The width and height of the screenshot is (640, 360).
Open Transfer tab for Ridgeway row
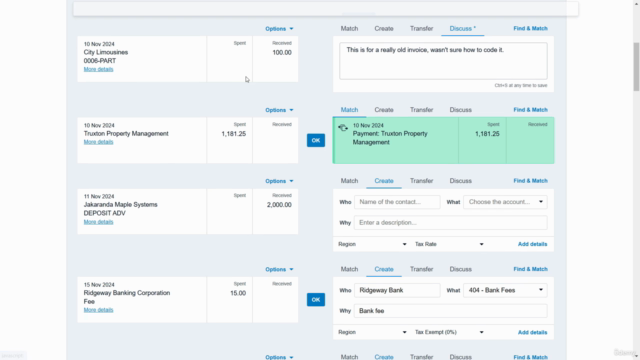tap(421, 269)
